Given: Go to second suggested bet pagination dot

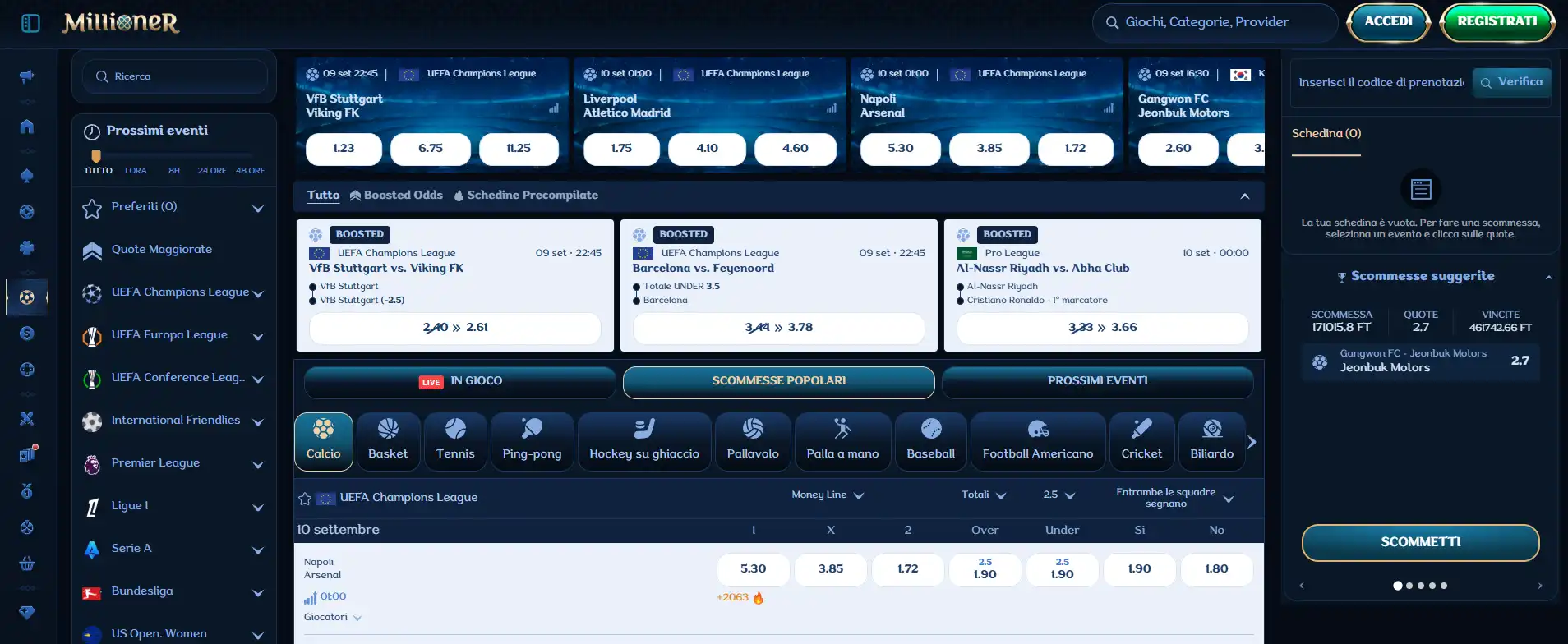Looking at the screenshot, I should tap(1409, 586).
